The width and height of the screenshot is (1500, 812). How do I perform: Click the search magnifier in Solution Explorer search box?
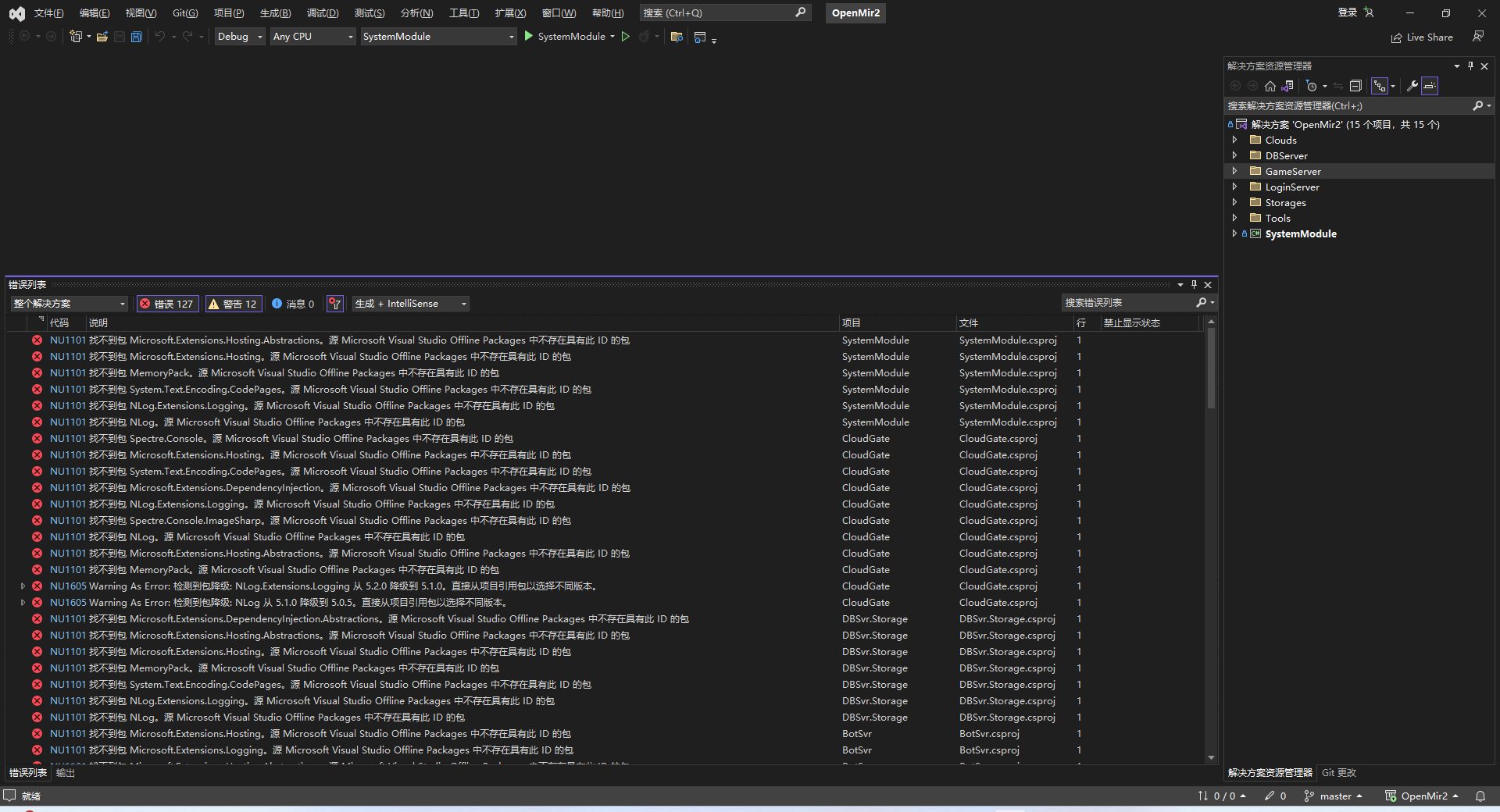1477,105
